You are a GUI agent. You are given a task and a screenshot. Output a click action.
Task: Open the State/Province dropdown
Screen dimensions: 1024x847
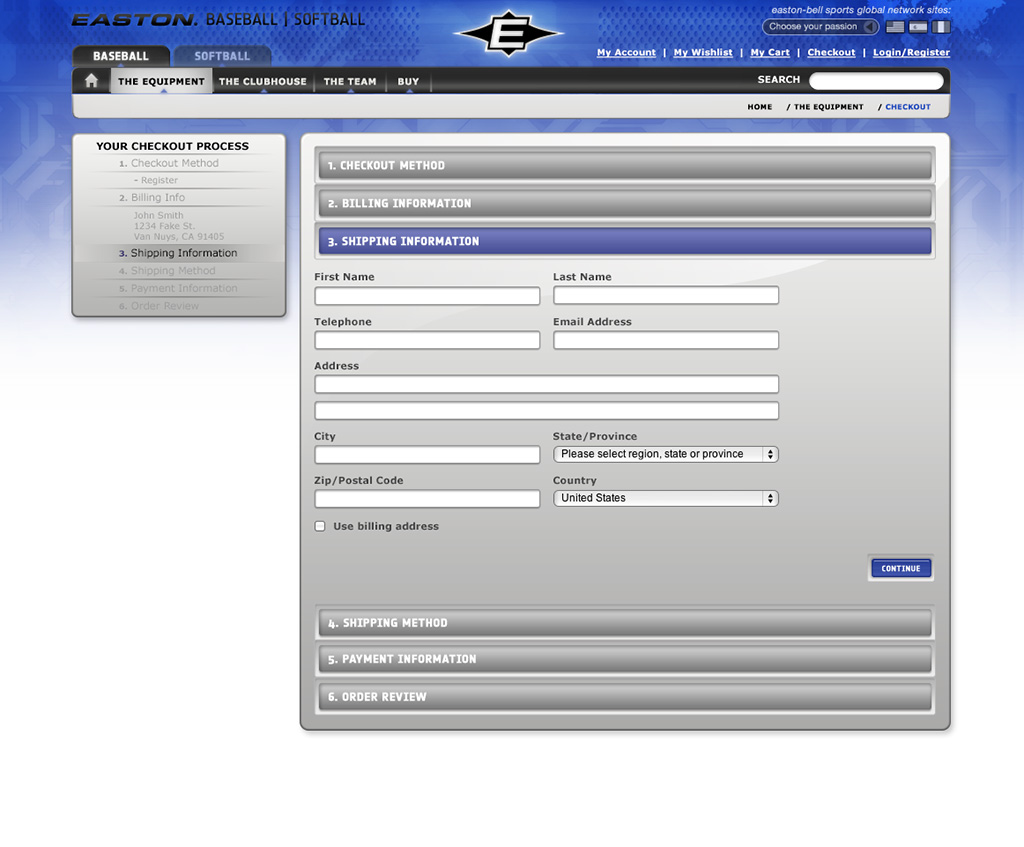point(665,454)
